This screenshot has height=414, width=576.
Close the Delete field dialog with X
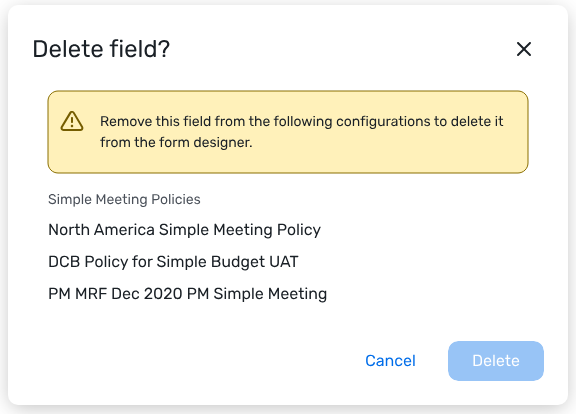point(523,49)
